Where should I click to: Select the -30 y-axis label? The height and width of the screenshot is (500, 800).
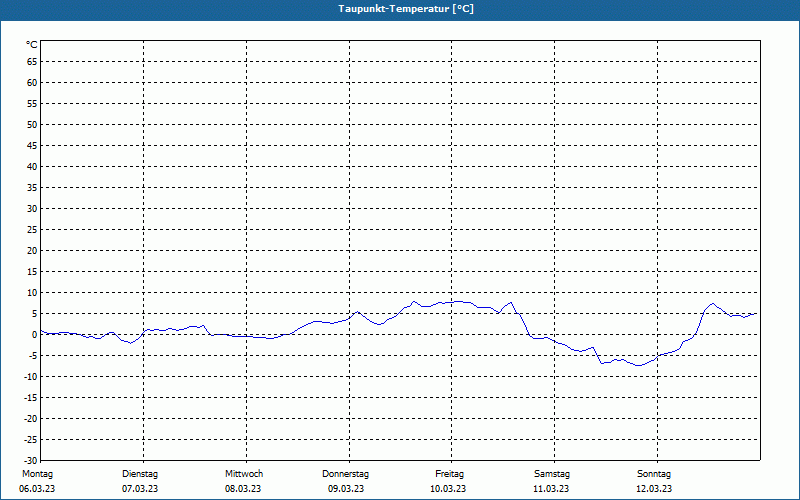(x=31, y=460)
